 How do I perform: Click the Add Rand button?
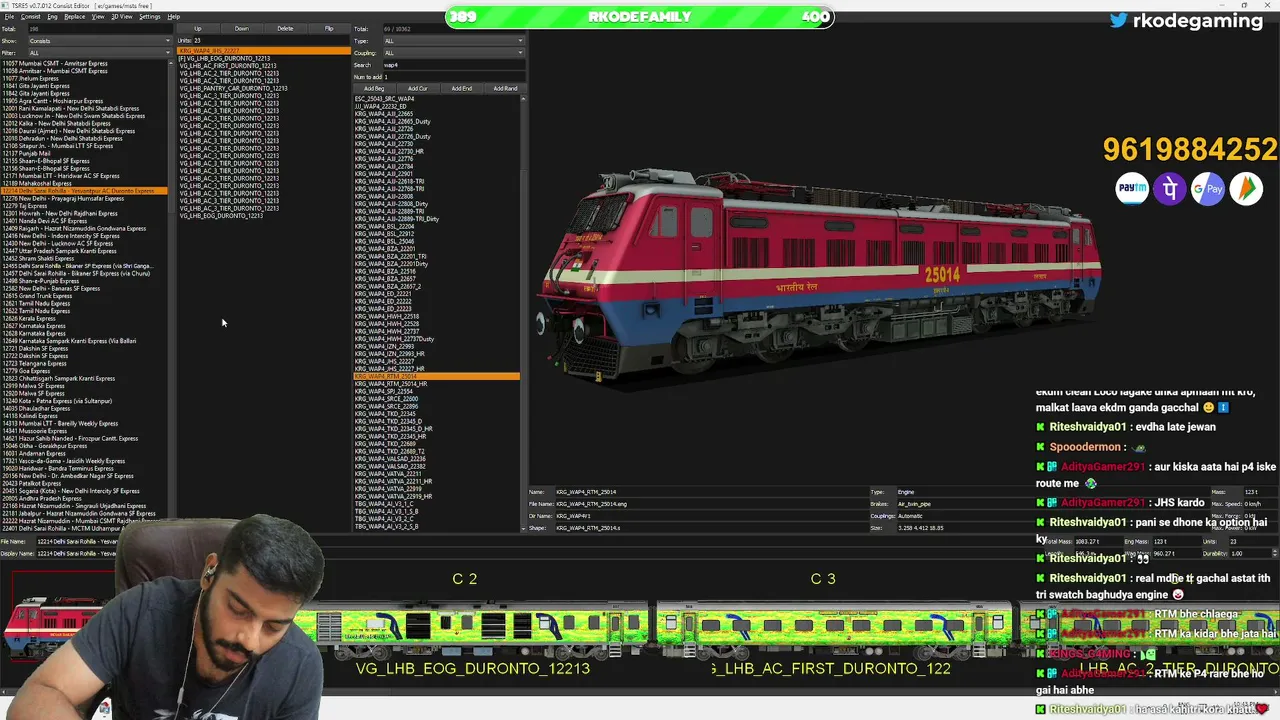[505, 89]
